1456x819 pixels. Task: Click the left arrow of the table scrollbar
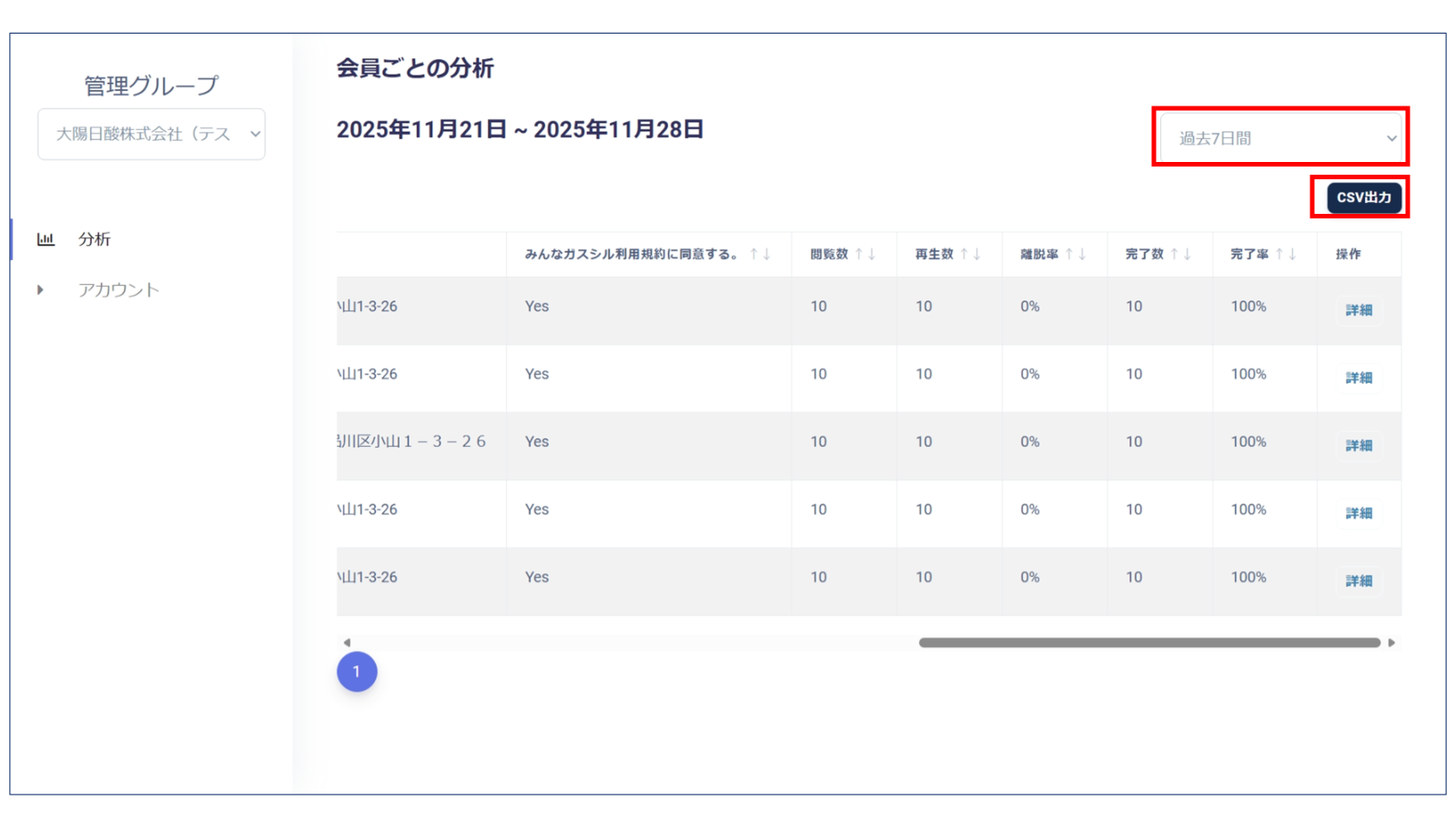pos(349,642)
